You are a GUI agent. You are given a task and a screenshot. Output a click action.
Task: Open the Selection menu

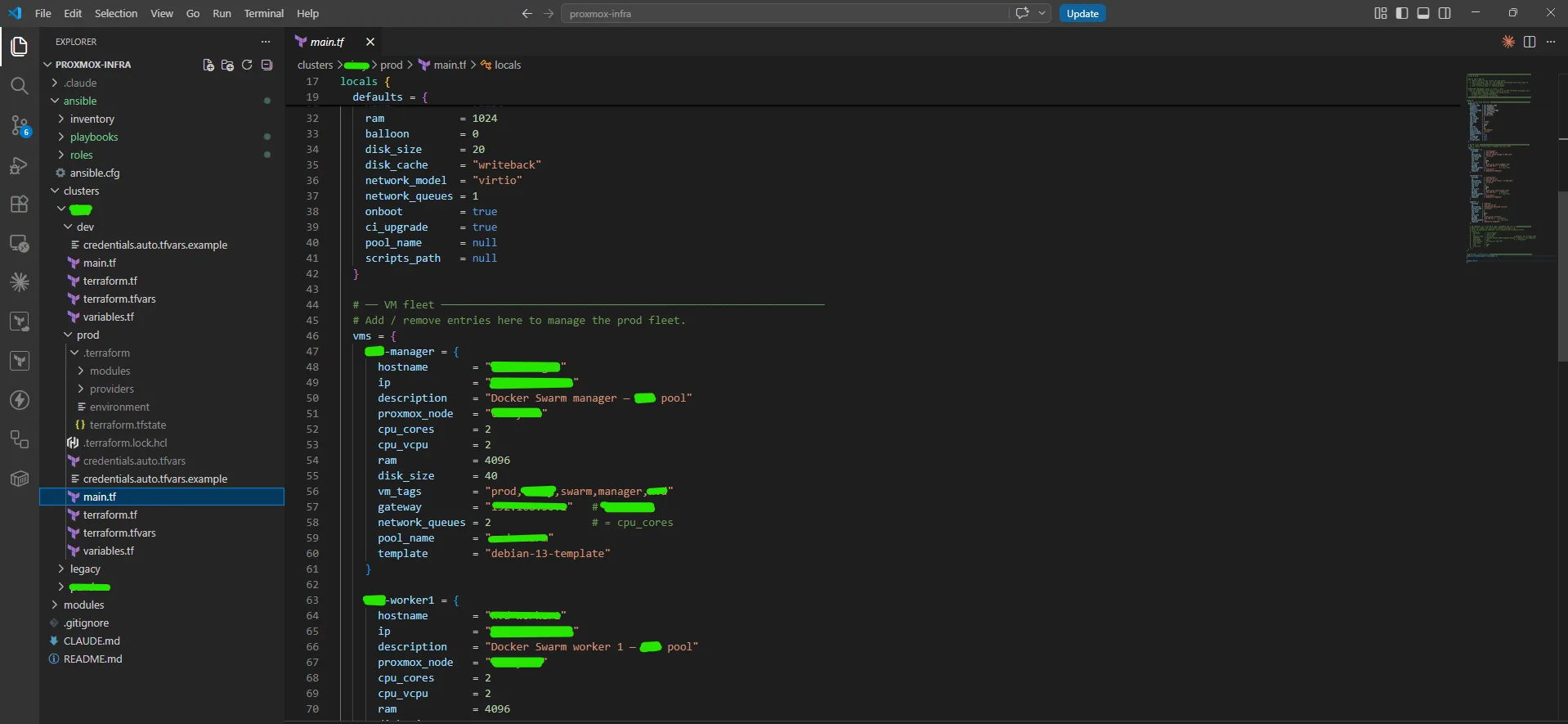point(116,13)
